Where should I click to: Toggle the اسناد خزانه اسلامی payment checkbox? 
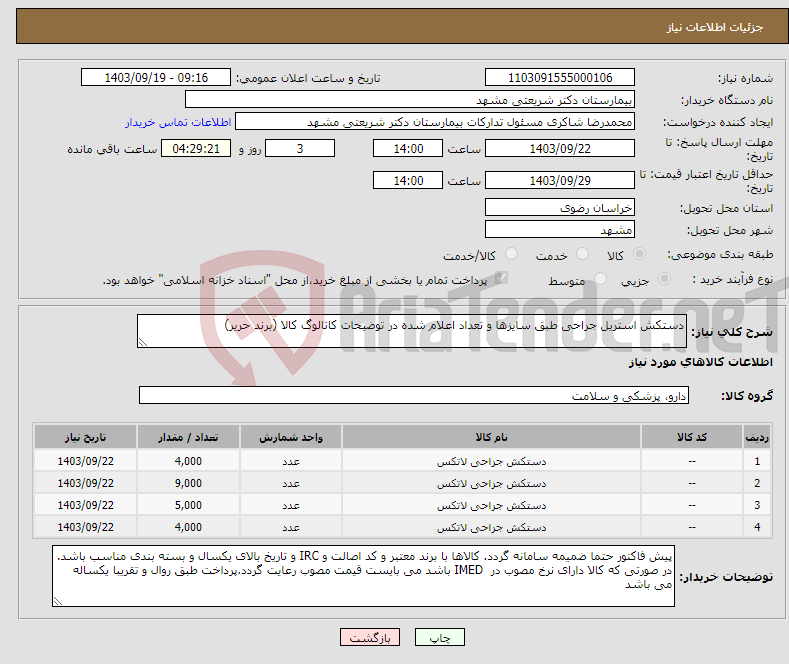point(501,277)
